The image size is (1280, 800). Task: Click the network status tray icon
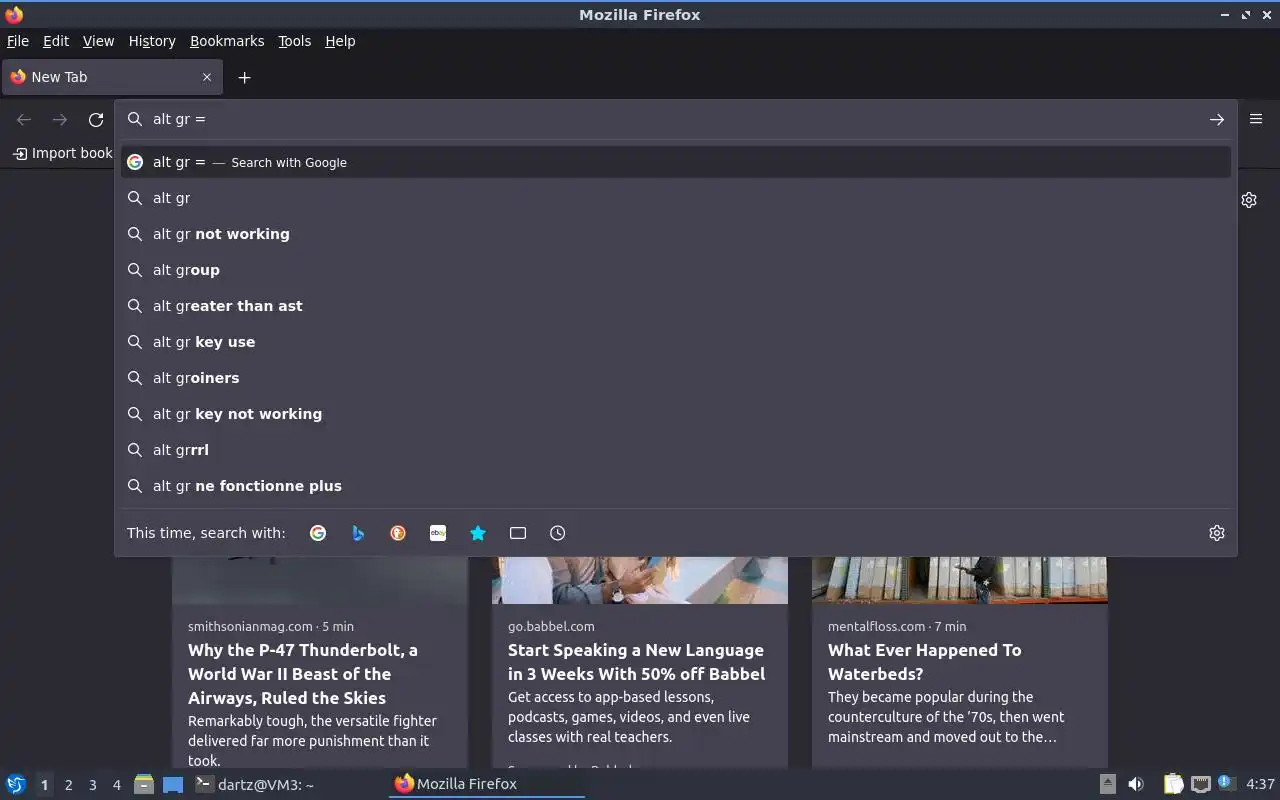(x=1201, y=784)
